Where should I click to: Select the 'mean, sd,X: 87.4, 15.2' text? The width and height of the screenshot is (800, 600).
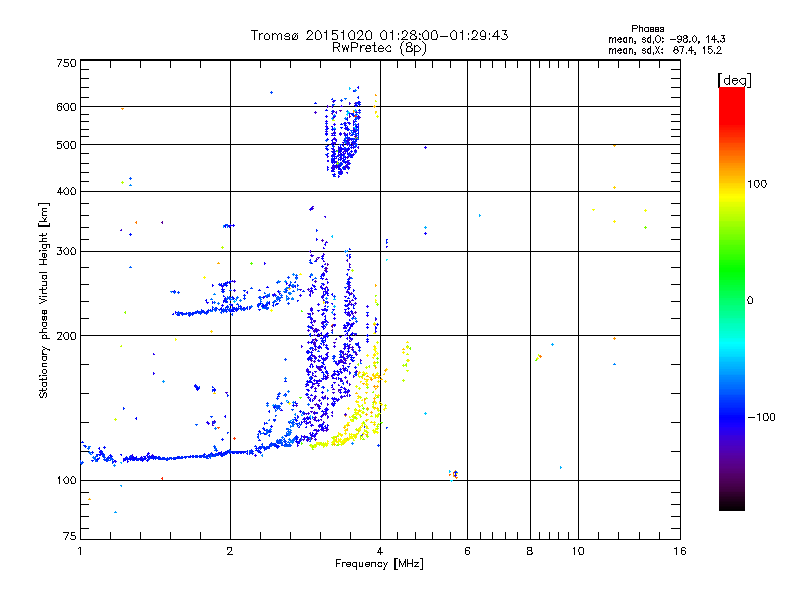coord(665,50)
